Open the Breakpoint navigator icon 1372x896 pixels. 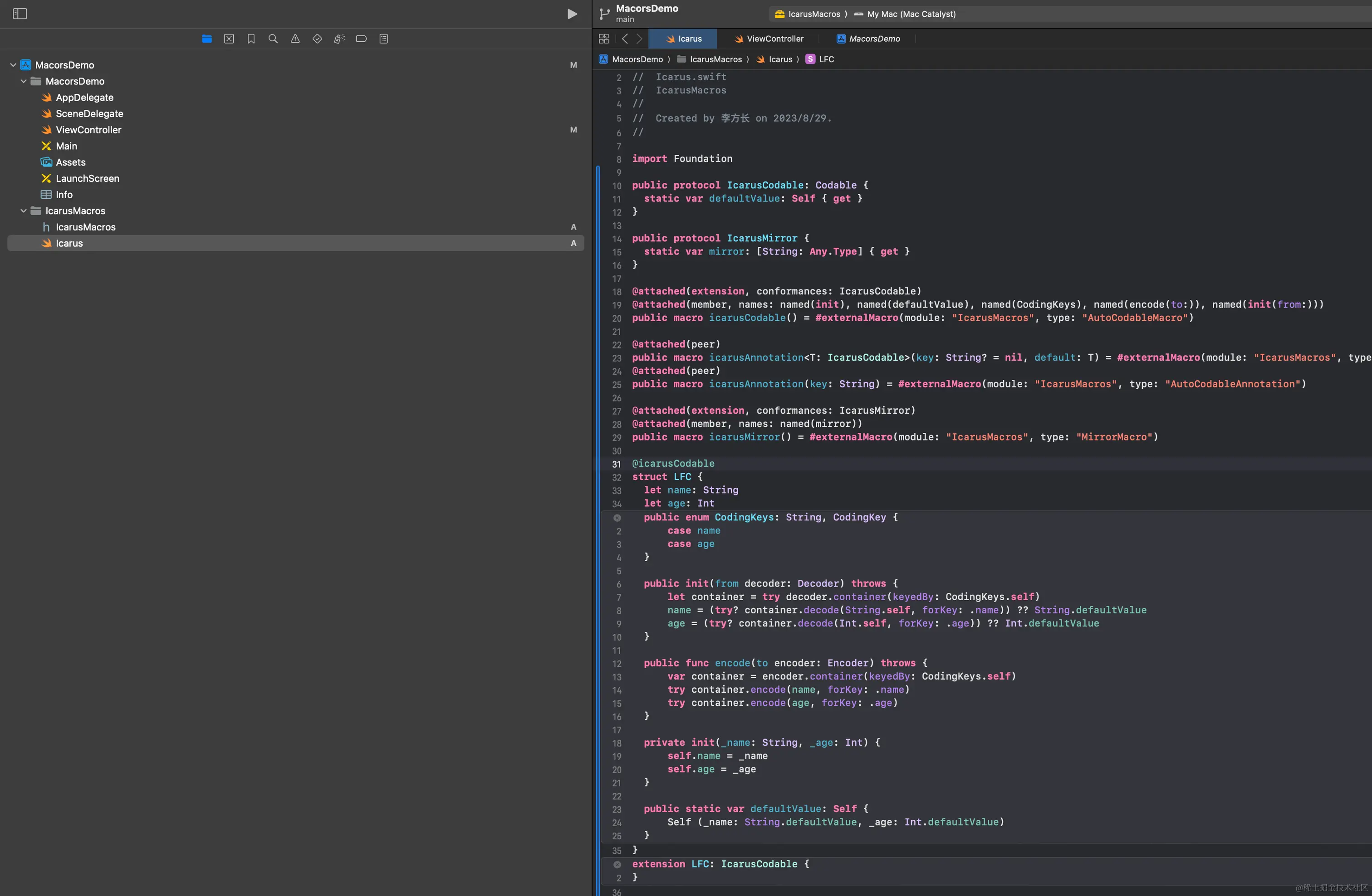(362, 39)
